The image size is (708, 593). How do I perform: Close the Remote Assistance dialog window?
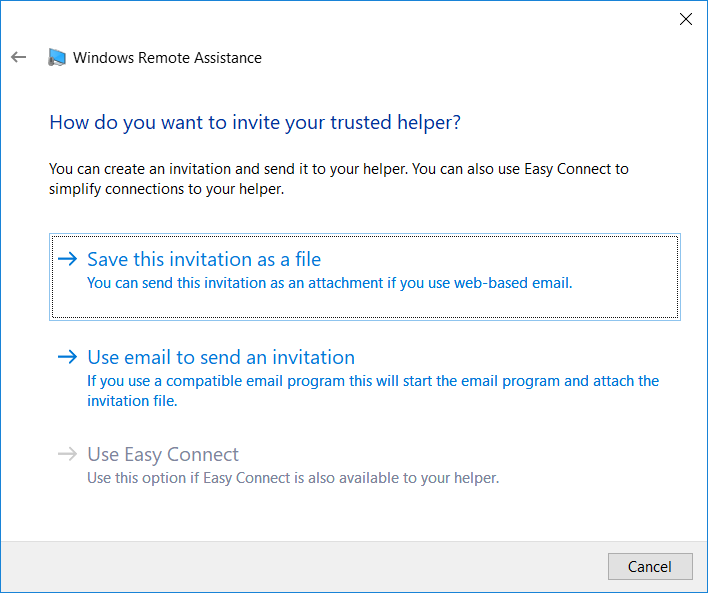point(685,19)
